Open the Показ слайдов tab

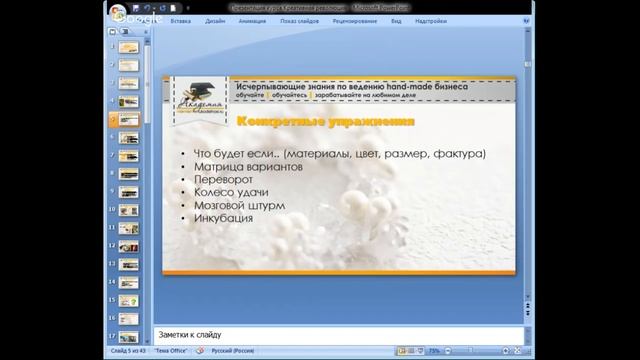click(x=299, y=21)
